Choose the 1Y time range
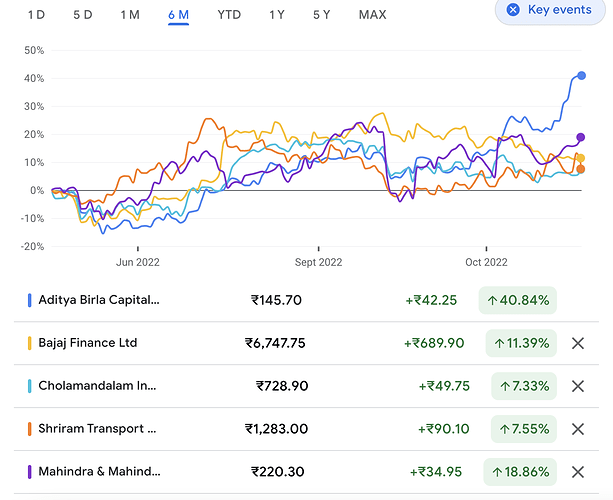Screen dimensions: 613x500 [x=276, y=15]
